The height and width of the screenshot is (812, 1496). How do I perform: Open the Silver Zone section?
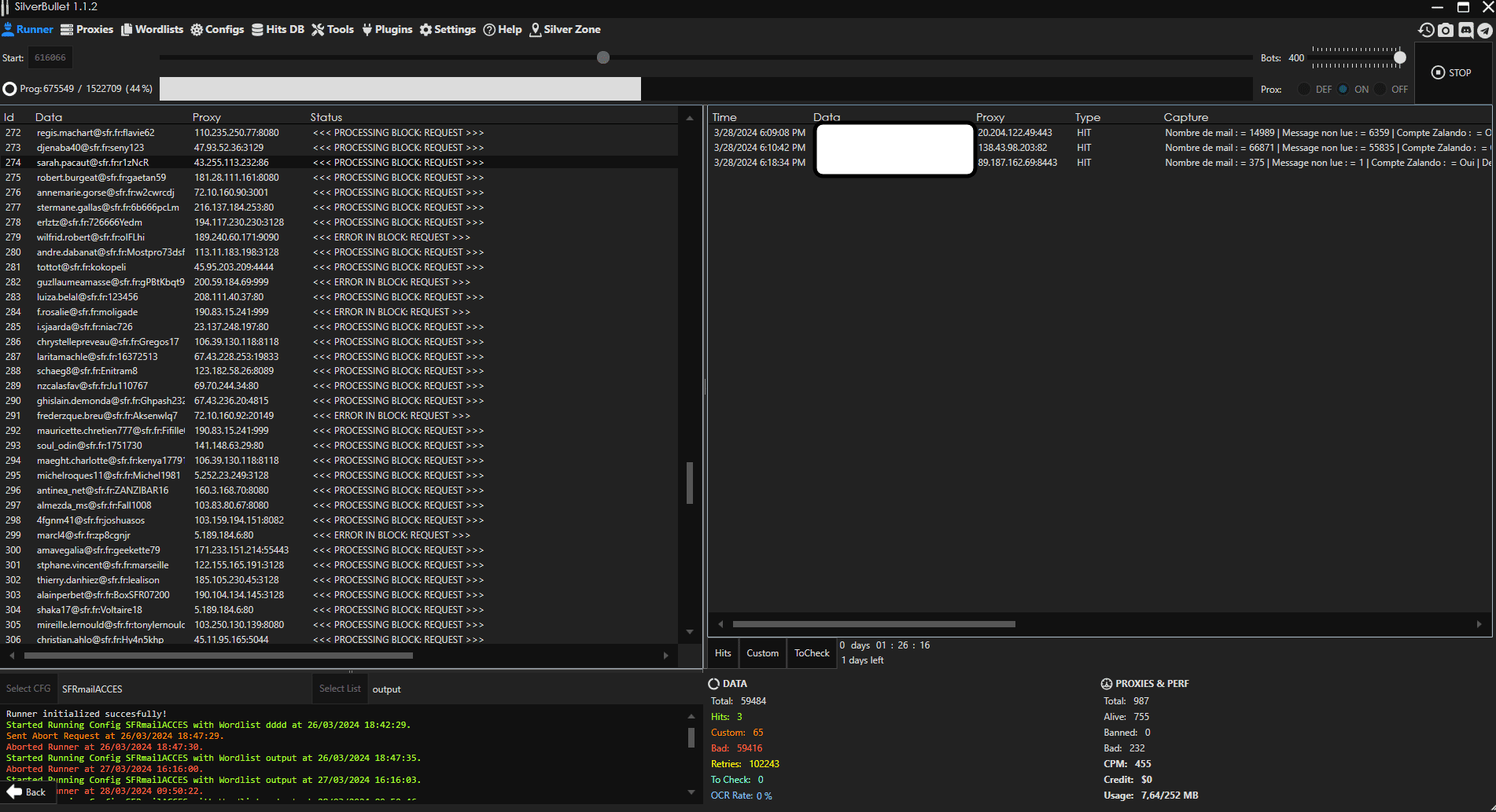pyautogui.click(x=565, y=29)
